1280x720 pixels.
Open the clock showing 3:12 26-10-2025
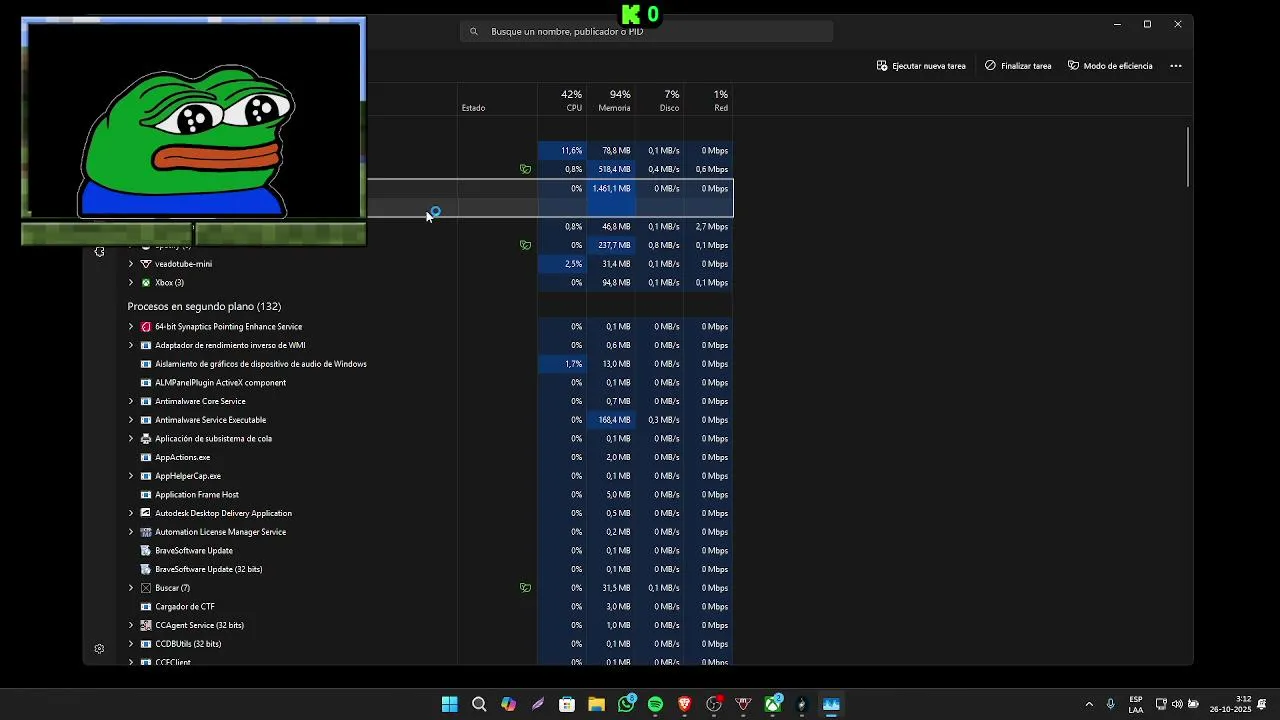pyautogui.click(x=1230, y=704)
